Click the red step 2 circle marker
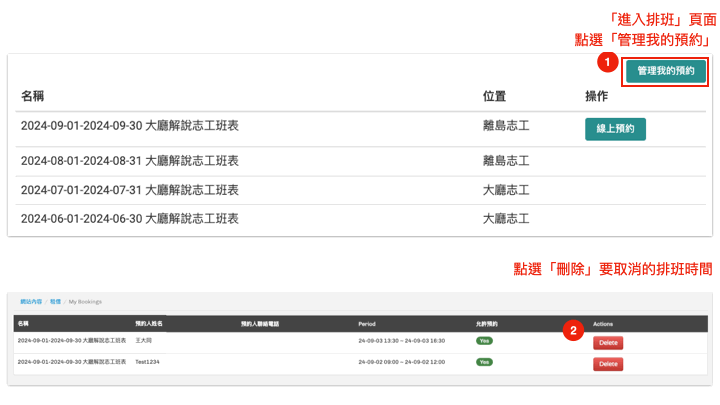The width and height of the screenshot is (720, 405). [x=573, y=330]
